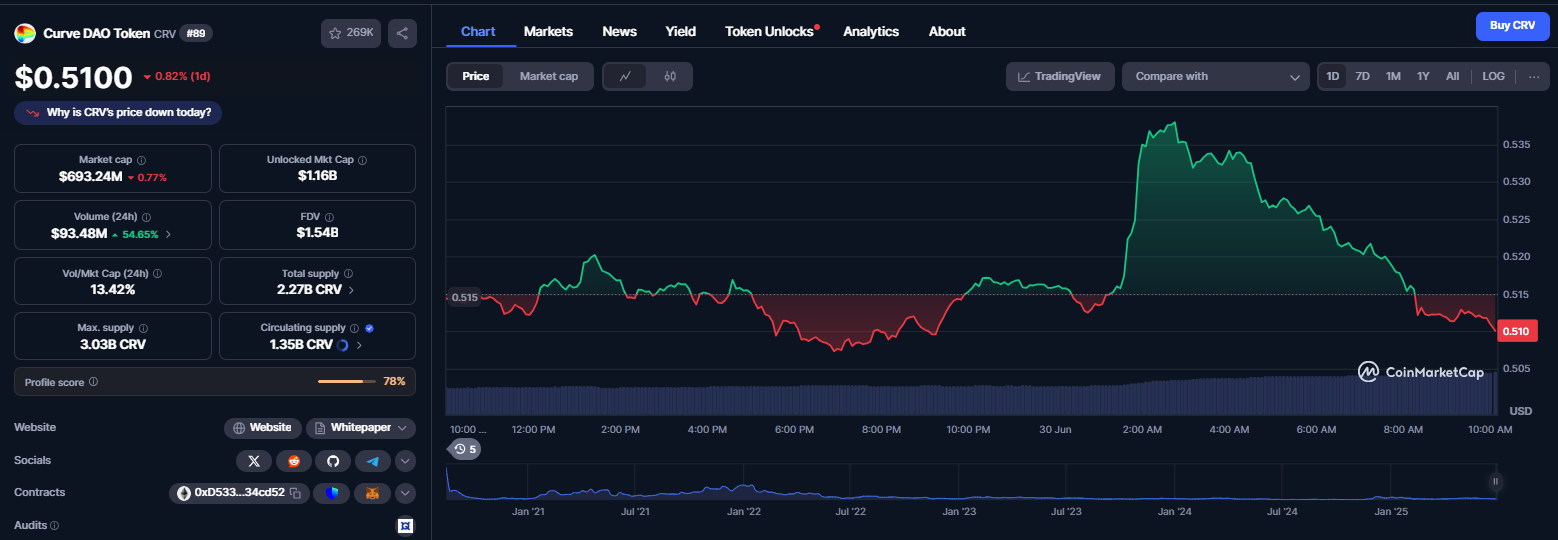Add CRV to watchlist with star icon
The image size is (1558, 540).
[351, 33]
